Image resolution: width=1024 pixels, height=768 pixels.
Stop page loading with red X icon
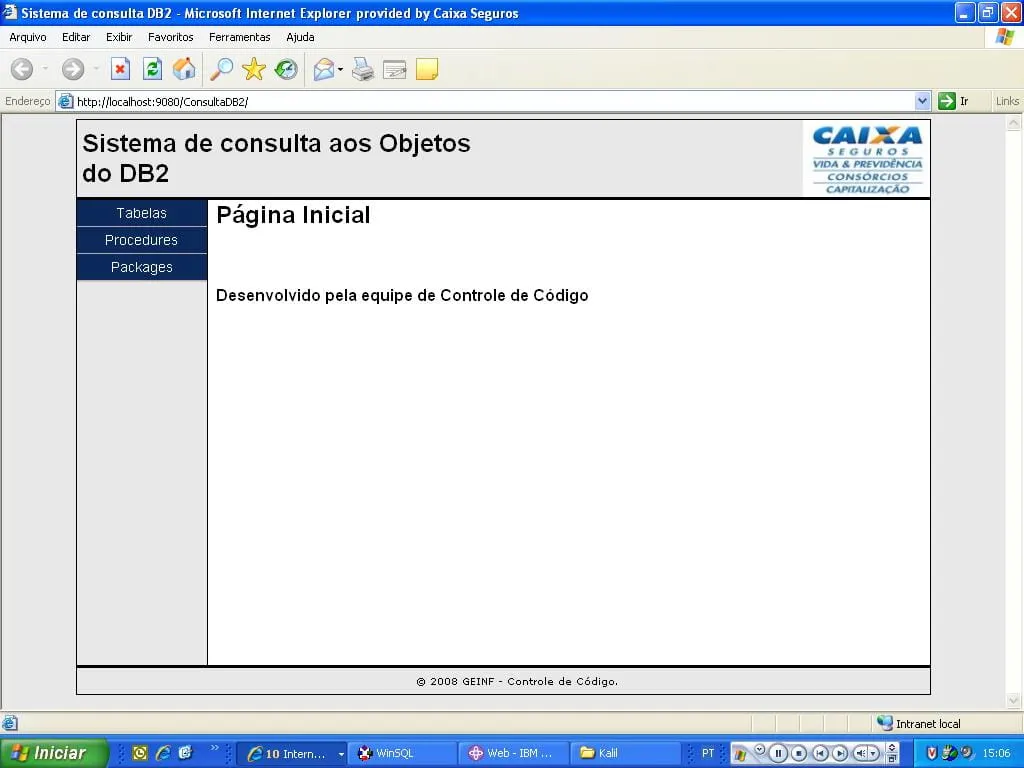point(120,69)
